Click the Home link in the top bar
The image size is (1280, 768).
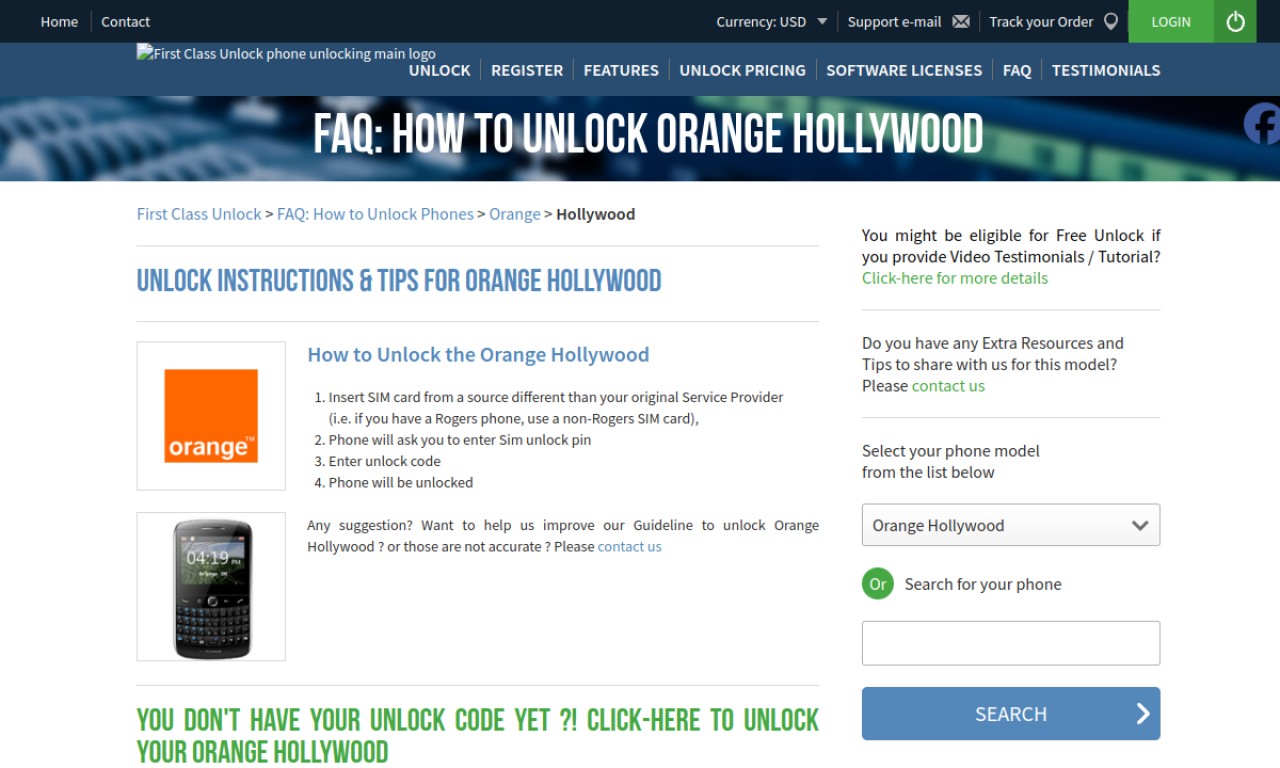59,21
